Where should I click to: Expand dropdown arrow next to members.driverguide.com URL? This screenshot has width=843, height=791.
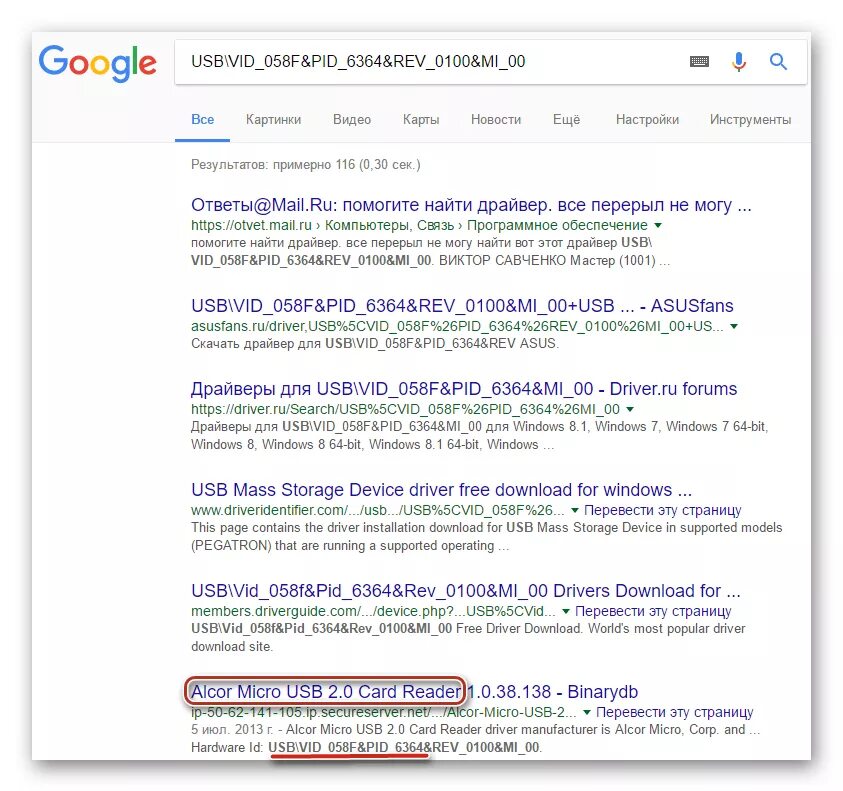click(x=566, y=611)
